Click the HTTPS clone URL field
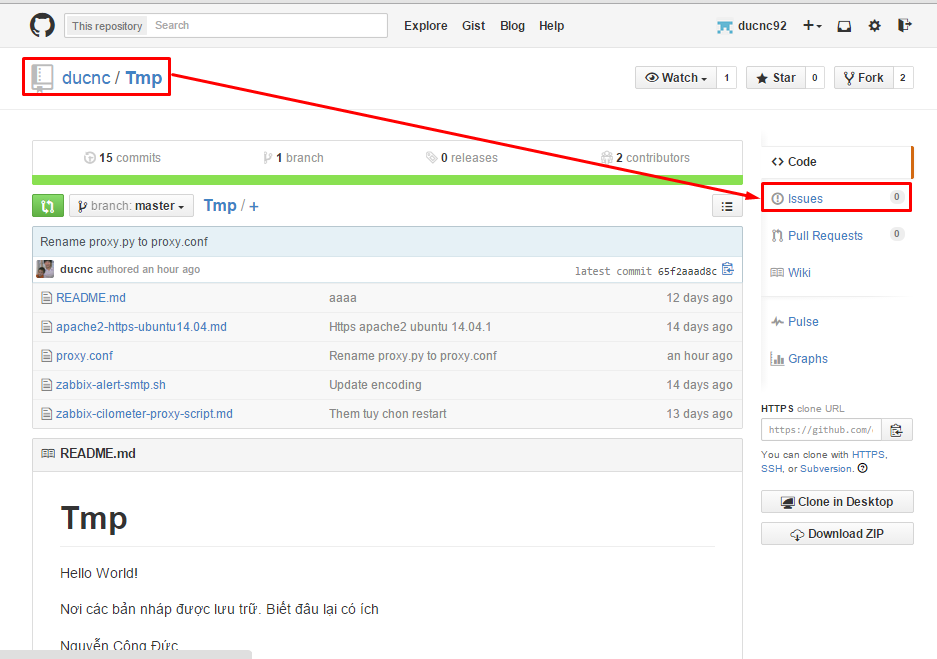Image resolution: width=937 pixels, height=659 pixels. tap(821, 430)
